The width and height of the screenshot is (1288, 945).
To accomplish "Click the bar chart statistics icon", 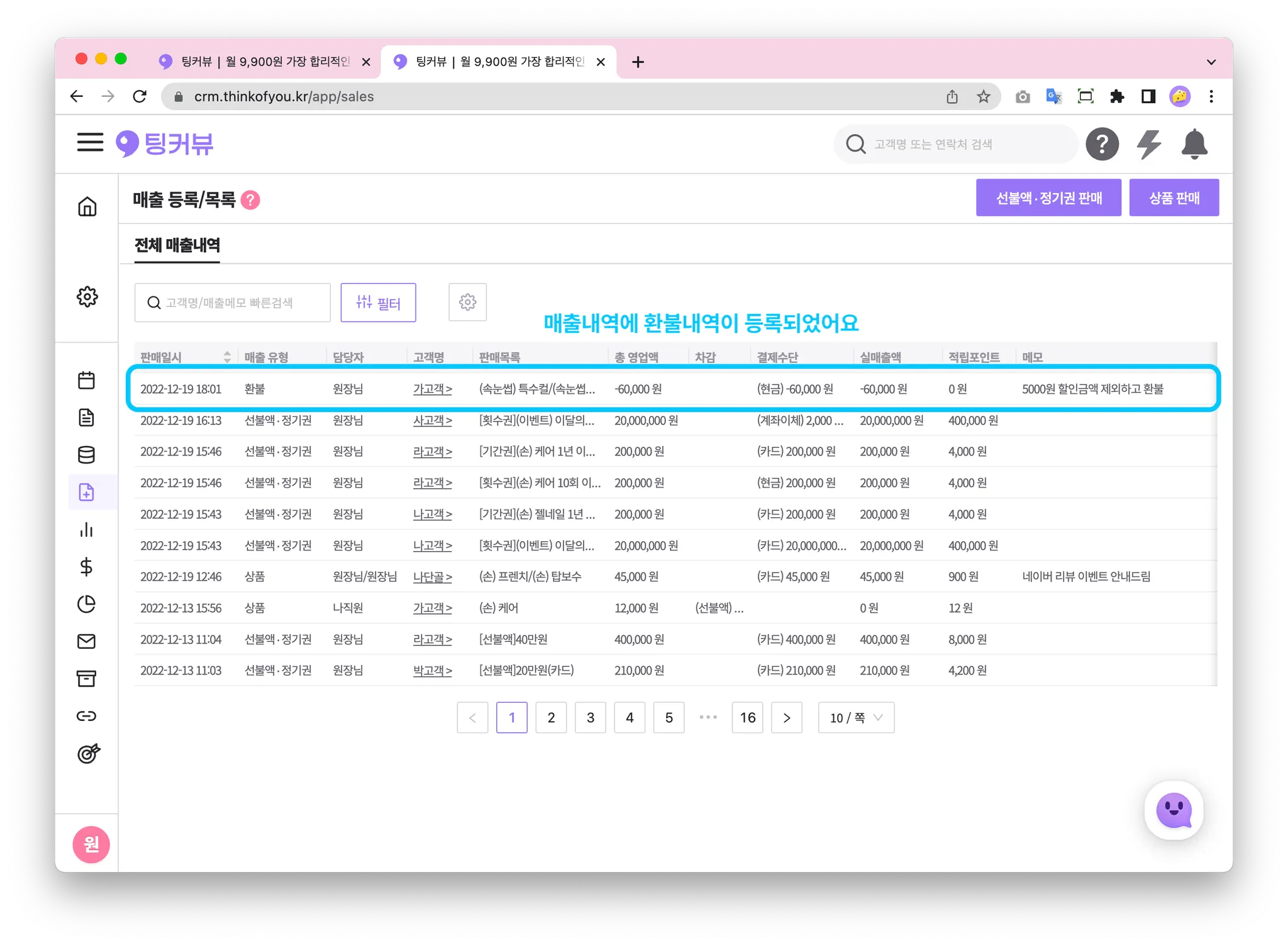I will [x=86, y=530].
